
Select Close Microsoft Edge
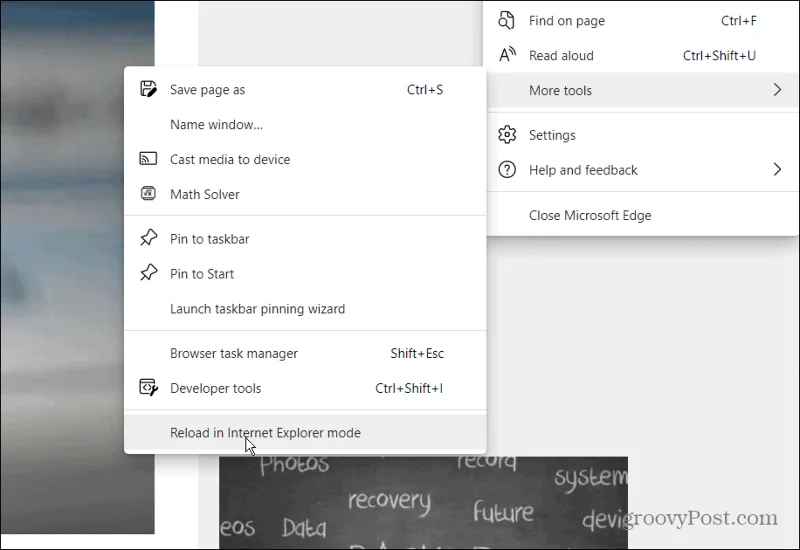(643, 215)
